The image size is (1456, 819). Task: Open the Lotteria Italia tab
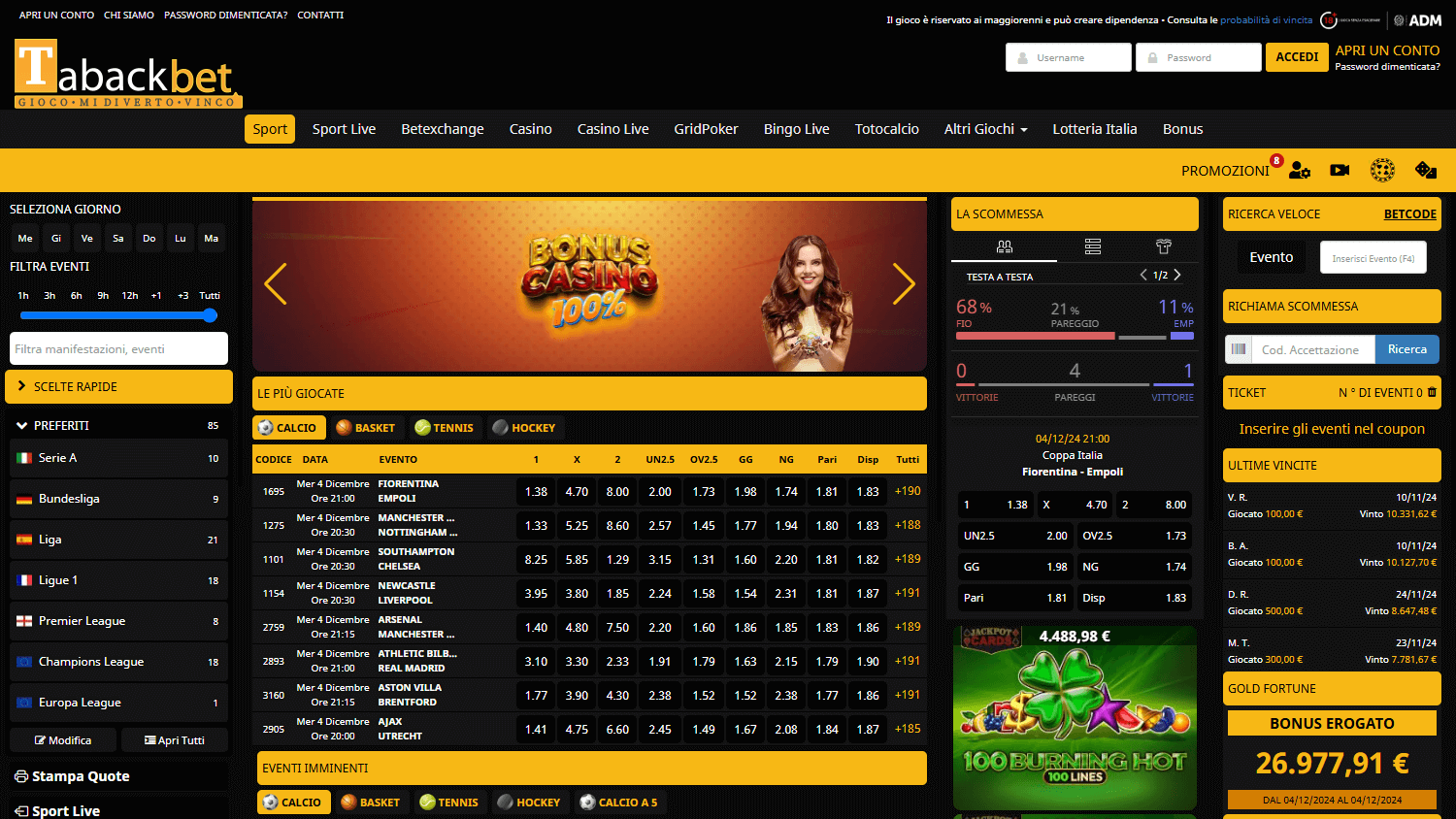[x=1095, y=129]
